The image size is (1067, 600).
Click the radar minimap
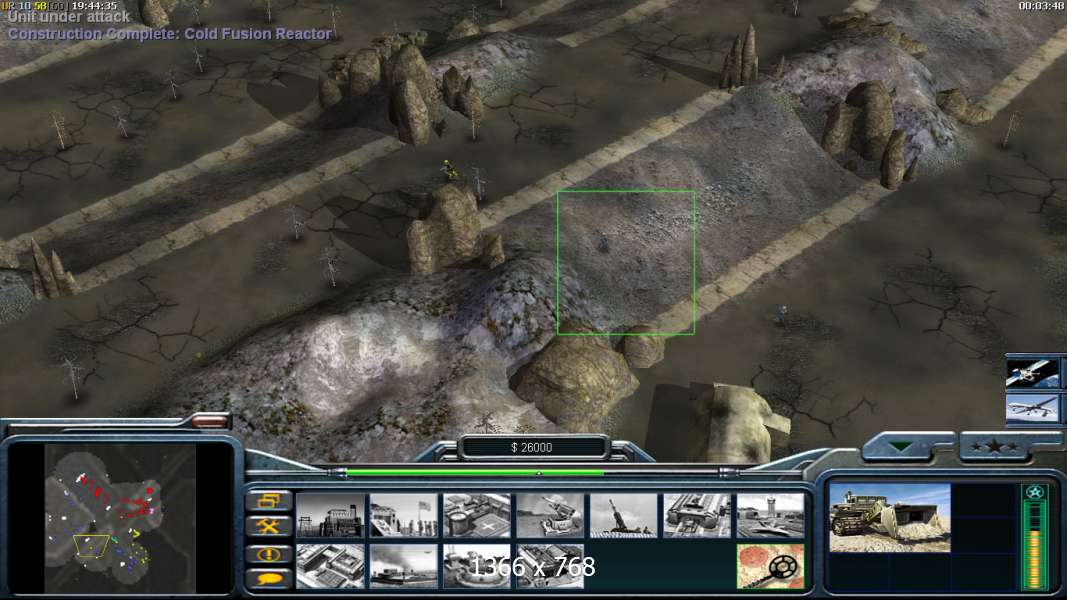120,518
